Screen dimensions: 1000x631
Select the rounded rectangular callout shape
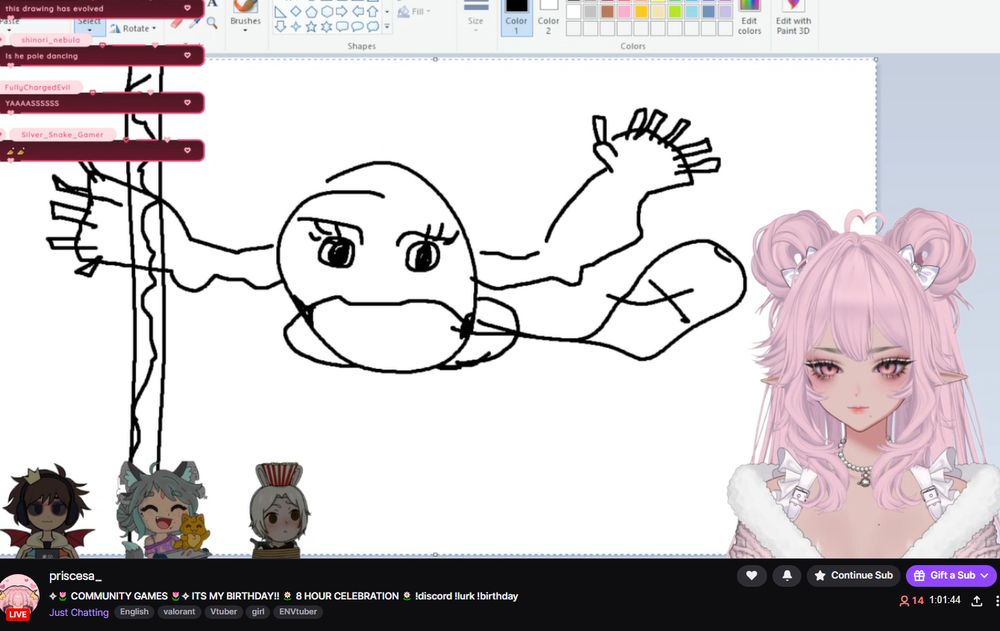tap(342, 26)
